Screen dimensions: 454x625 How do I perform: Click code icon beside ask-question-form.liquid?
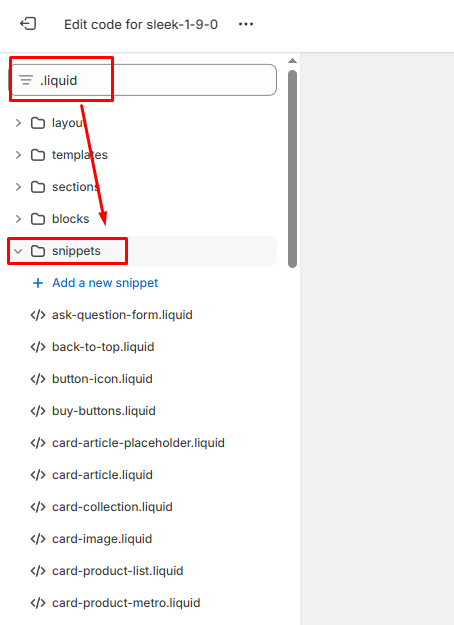tap(38, 315)
